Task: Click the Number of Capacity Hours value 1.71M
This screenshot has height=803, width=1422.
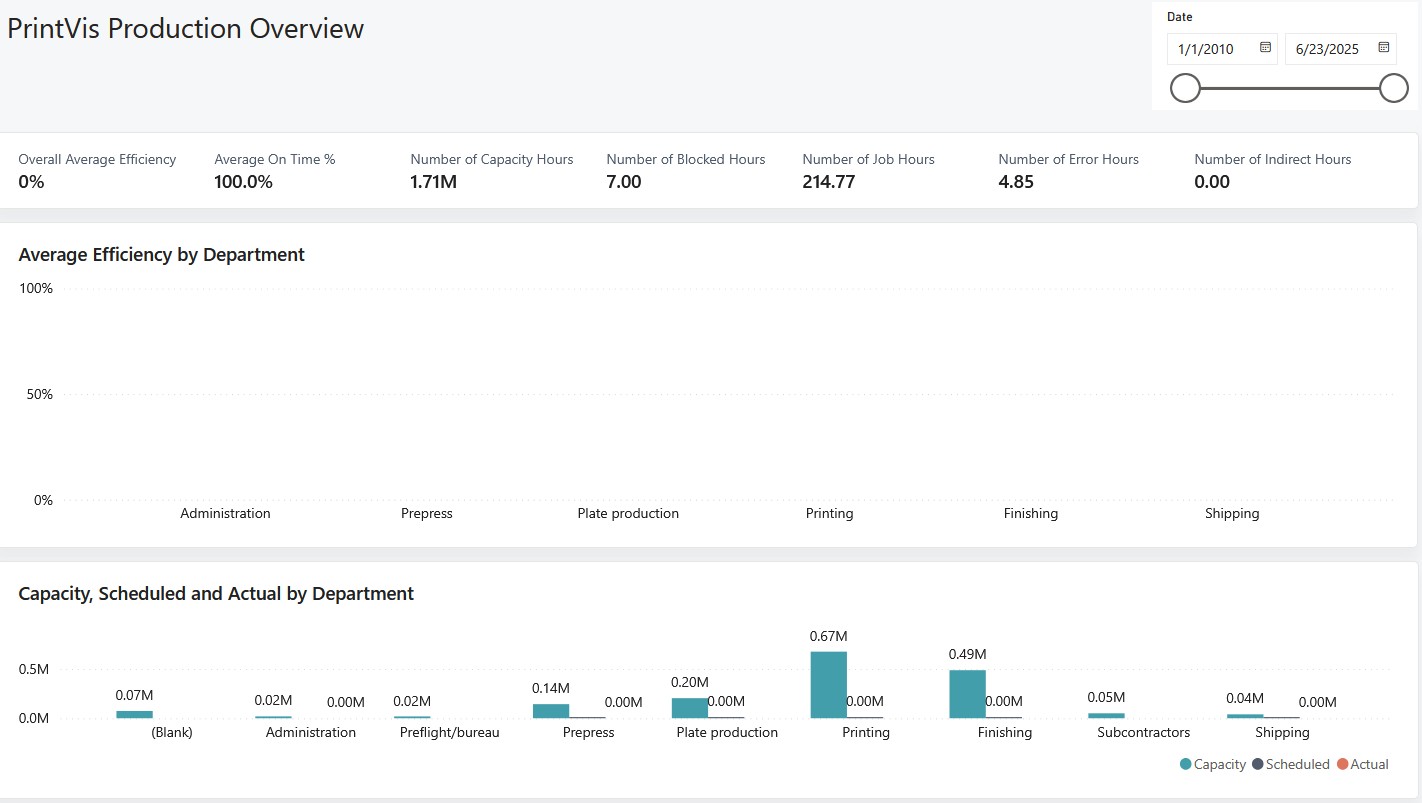Action: click(x=433, y=182)
